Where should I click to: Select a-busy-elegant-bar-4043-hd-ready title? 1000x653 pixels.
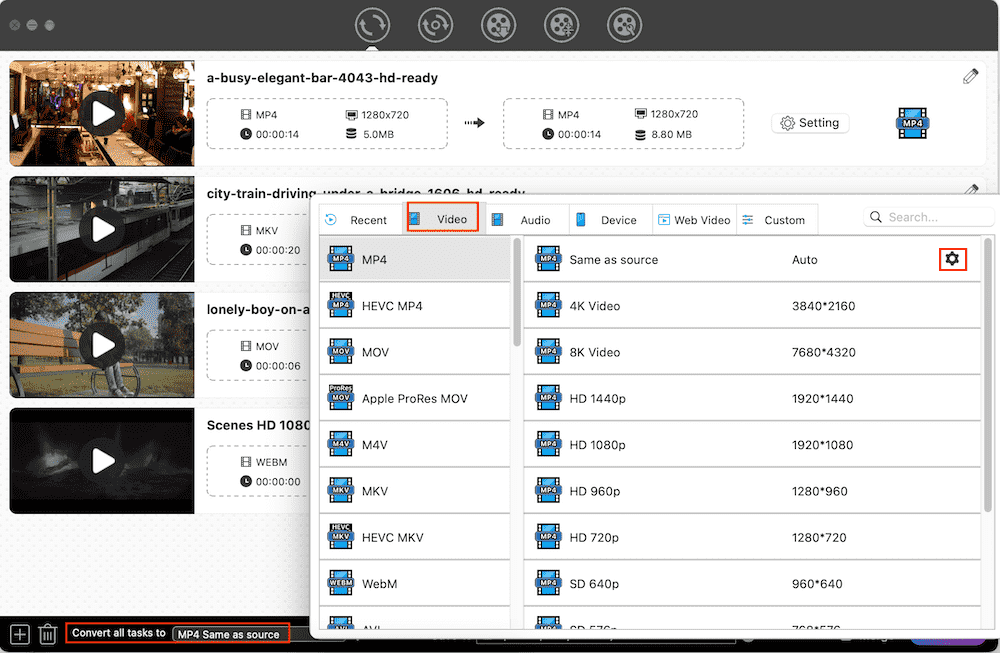pos(322,78)
